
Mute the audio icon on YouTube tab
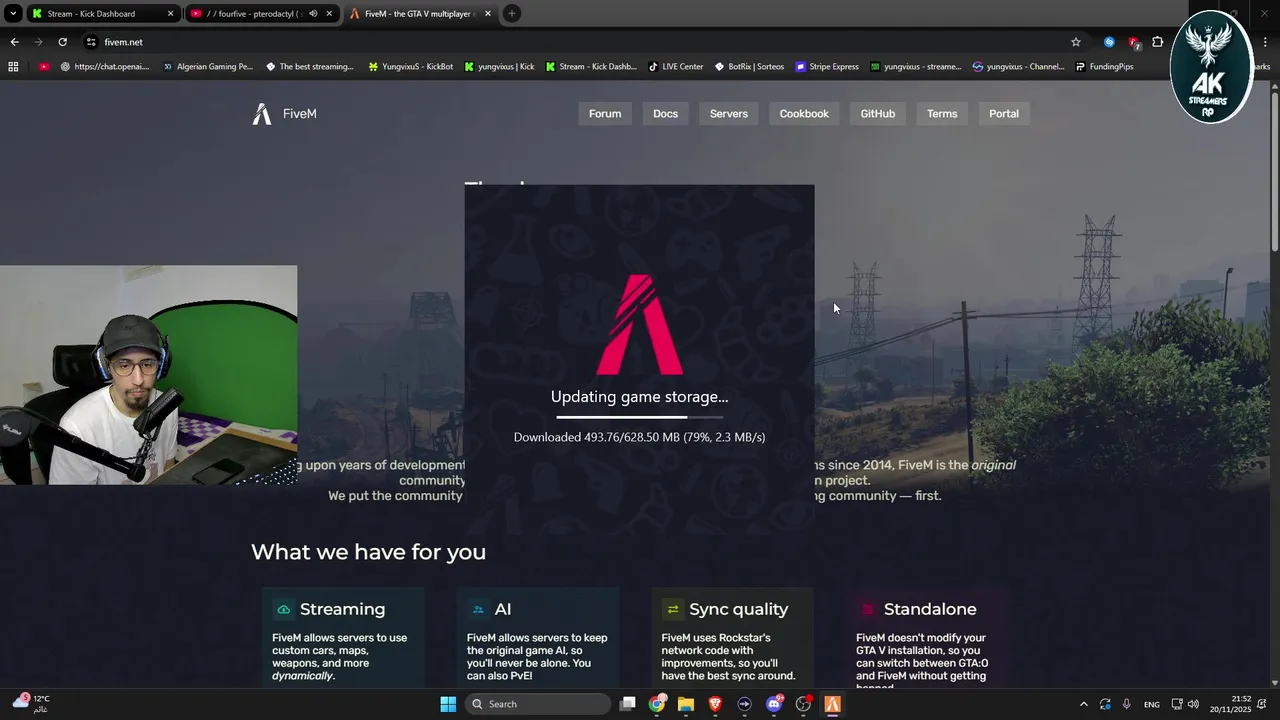[x=313, y=14]
